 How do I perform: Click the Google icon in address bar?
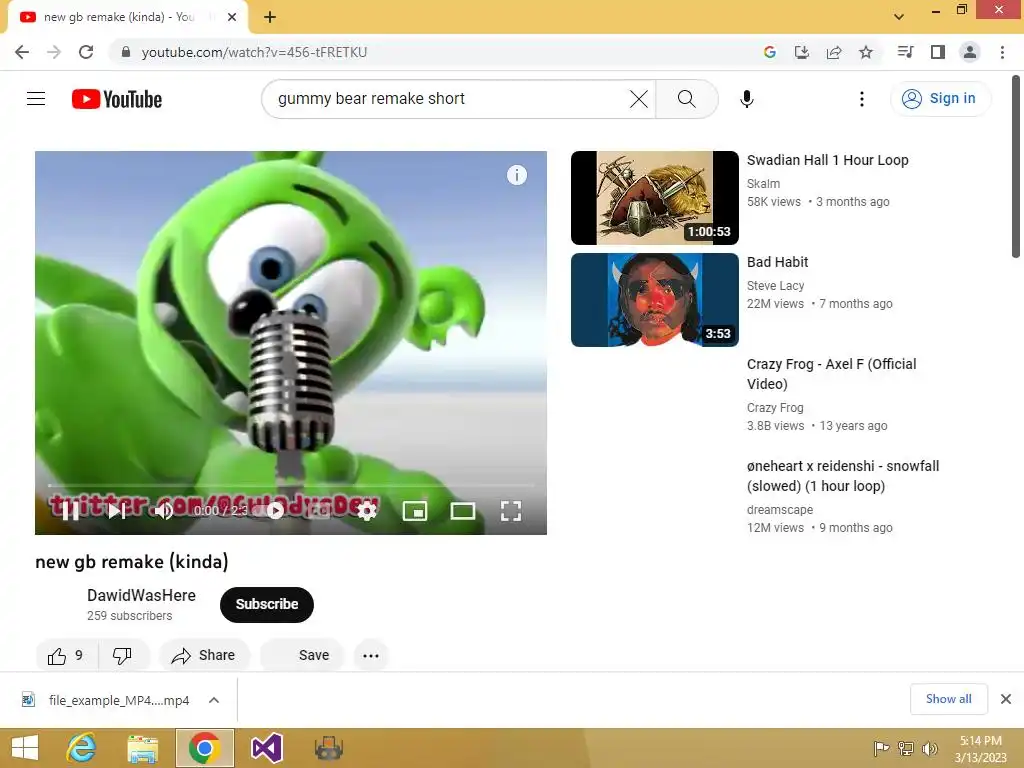770,52
